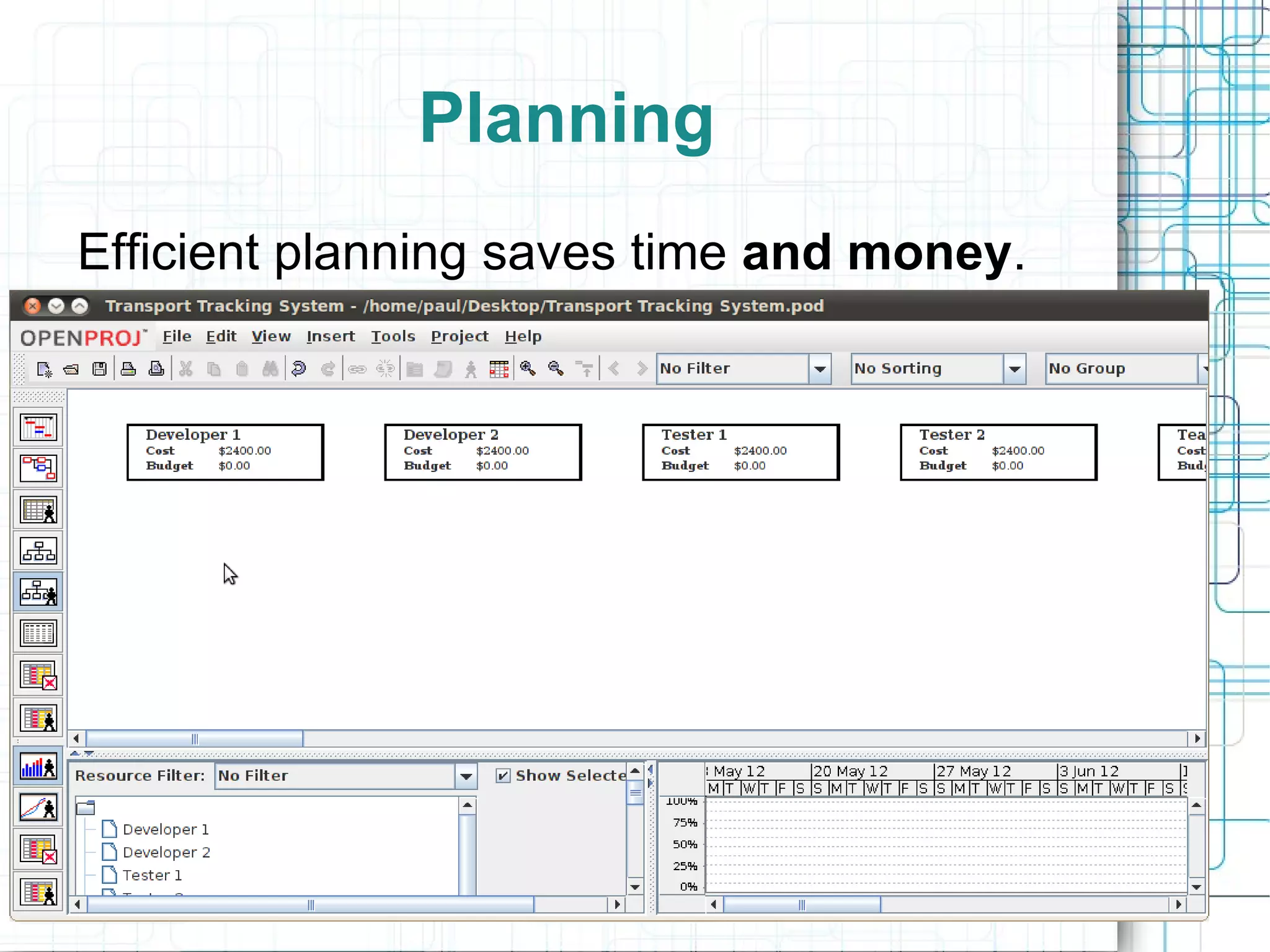Click the Zoom Out magnifier icon
Image resolution: width=1270 pixels, height=952 pixels.
pyautogui.click(x=556, y=370)
